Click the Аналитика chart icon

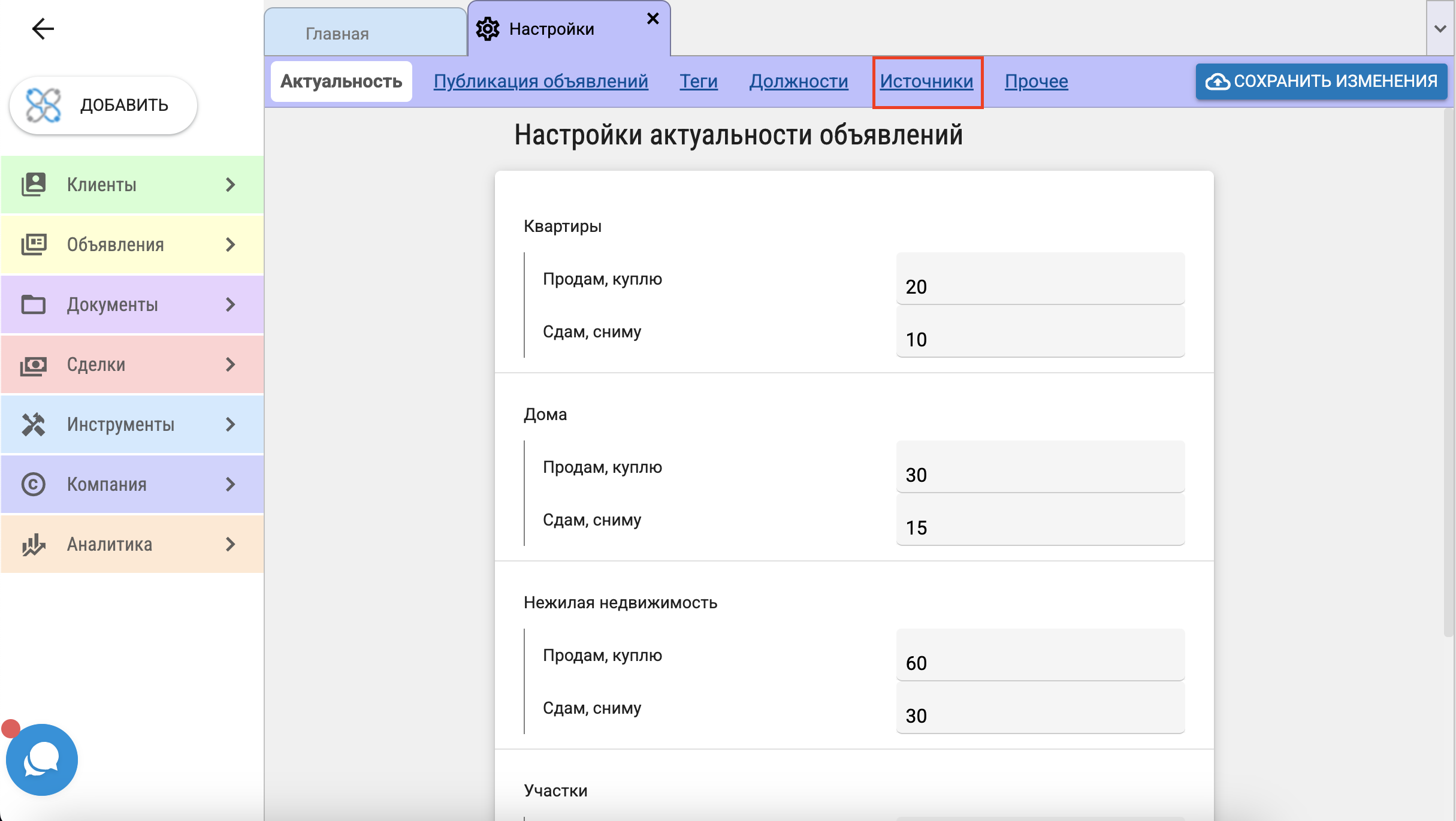point(34,544)
